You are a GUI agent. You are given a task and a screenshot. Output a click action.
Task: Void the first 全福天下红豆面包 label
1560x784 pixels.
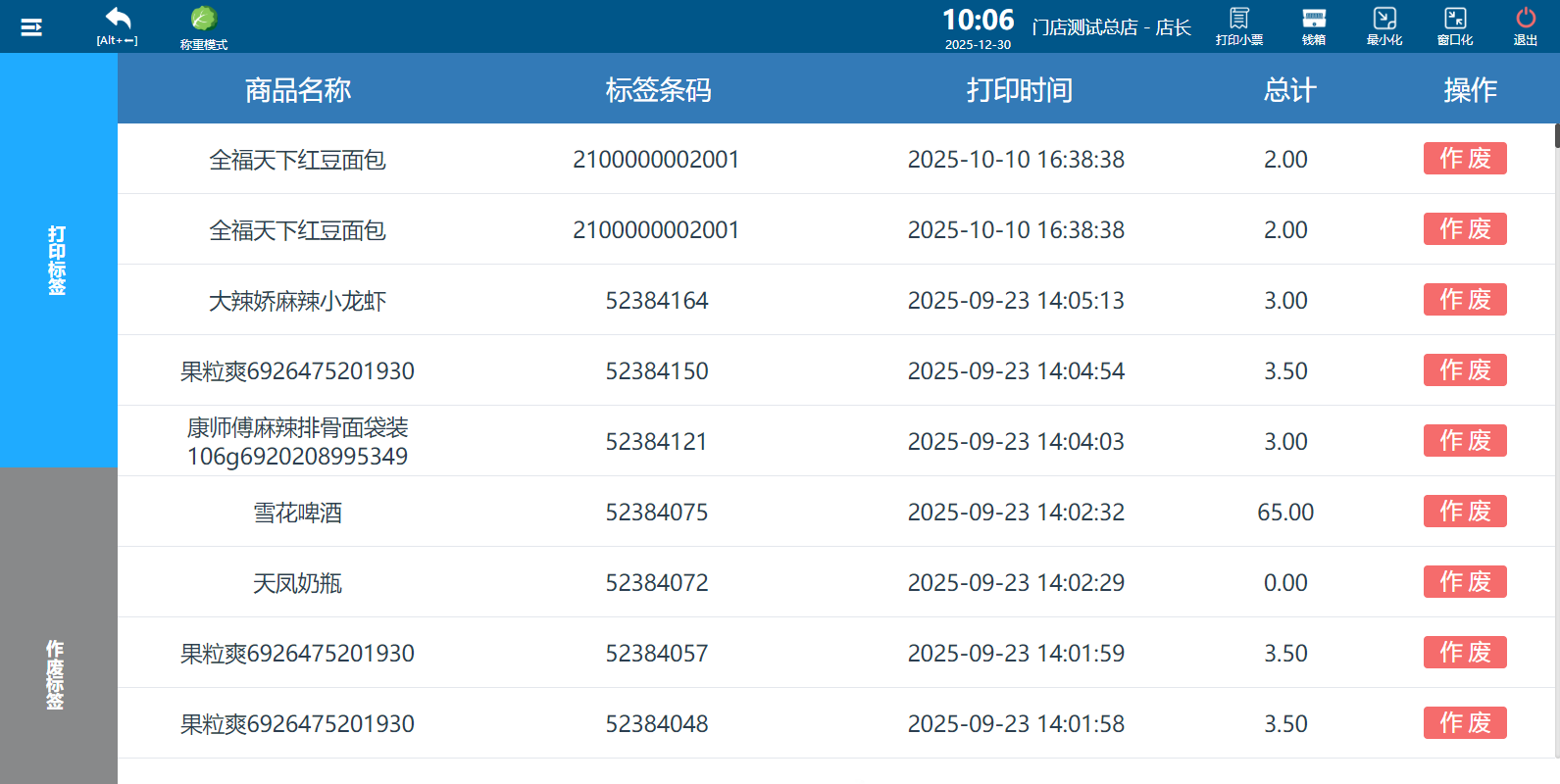tap(1465, 159)
